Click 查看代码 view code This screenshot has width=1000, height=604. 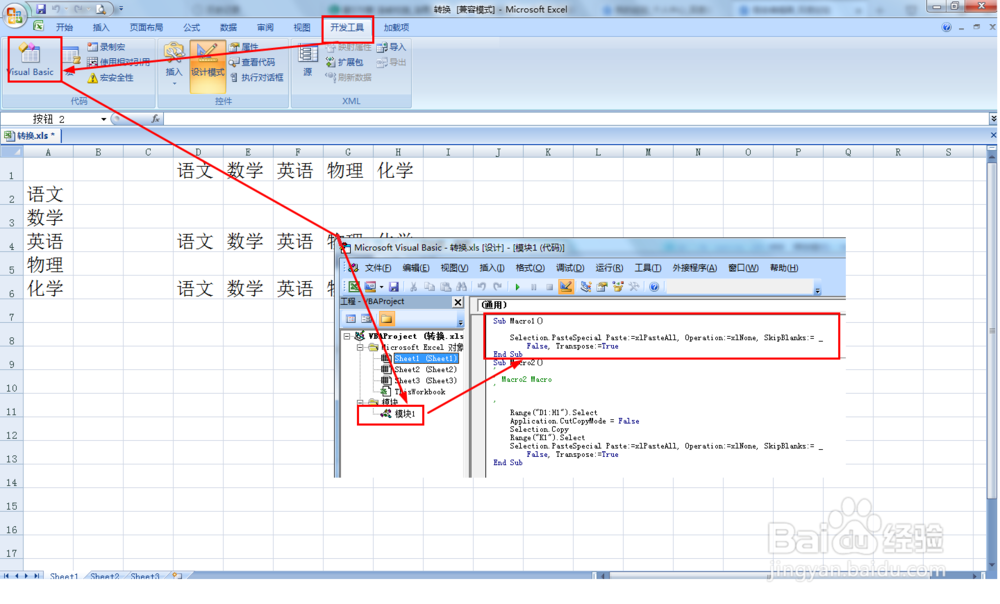[x=253, y=62]
